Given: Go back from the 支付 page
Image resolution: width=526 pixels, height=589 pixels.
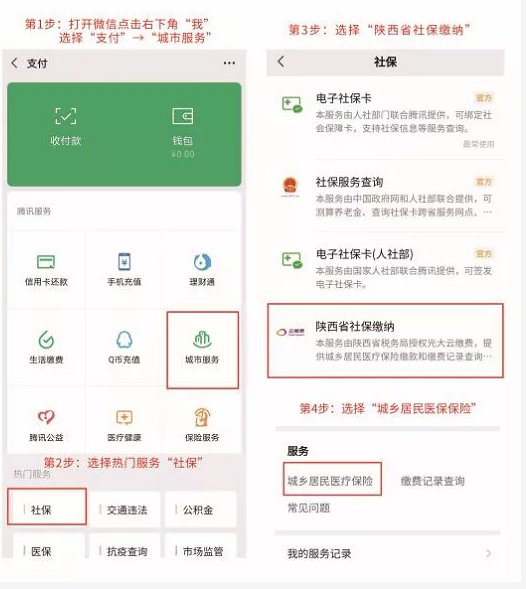Looking at the screenshot, I should [15, 63].
